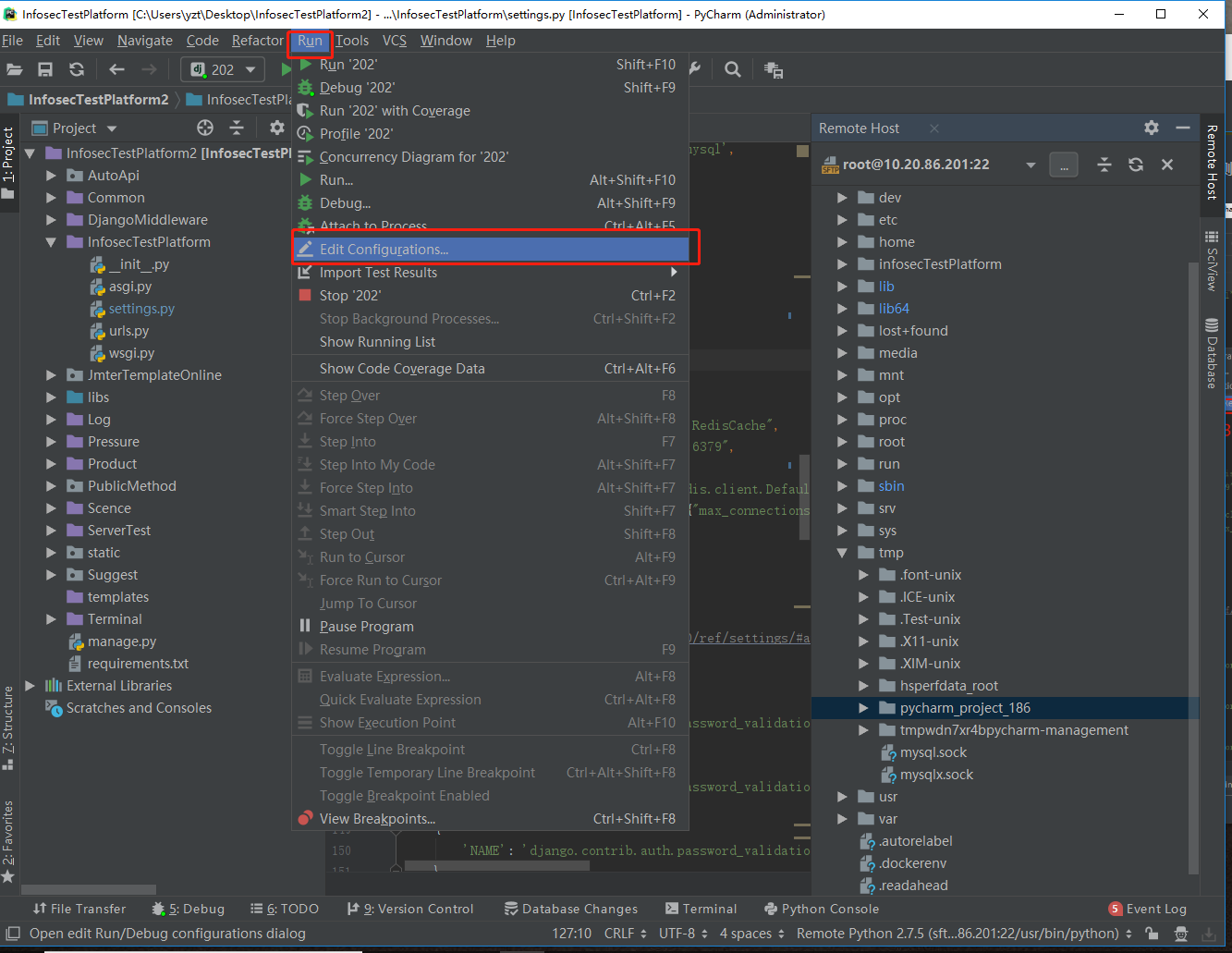This screenshot has width=1232, height=953.
Task: Open the Database Changes tool window
Action: pyautogui.click(x=570, y=909)
